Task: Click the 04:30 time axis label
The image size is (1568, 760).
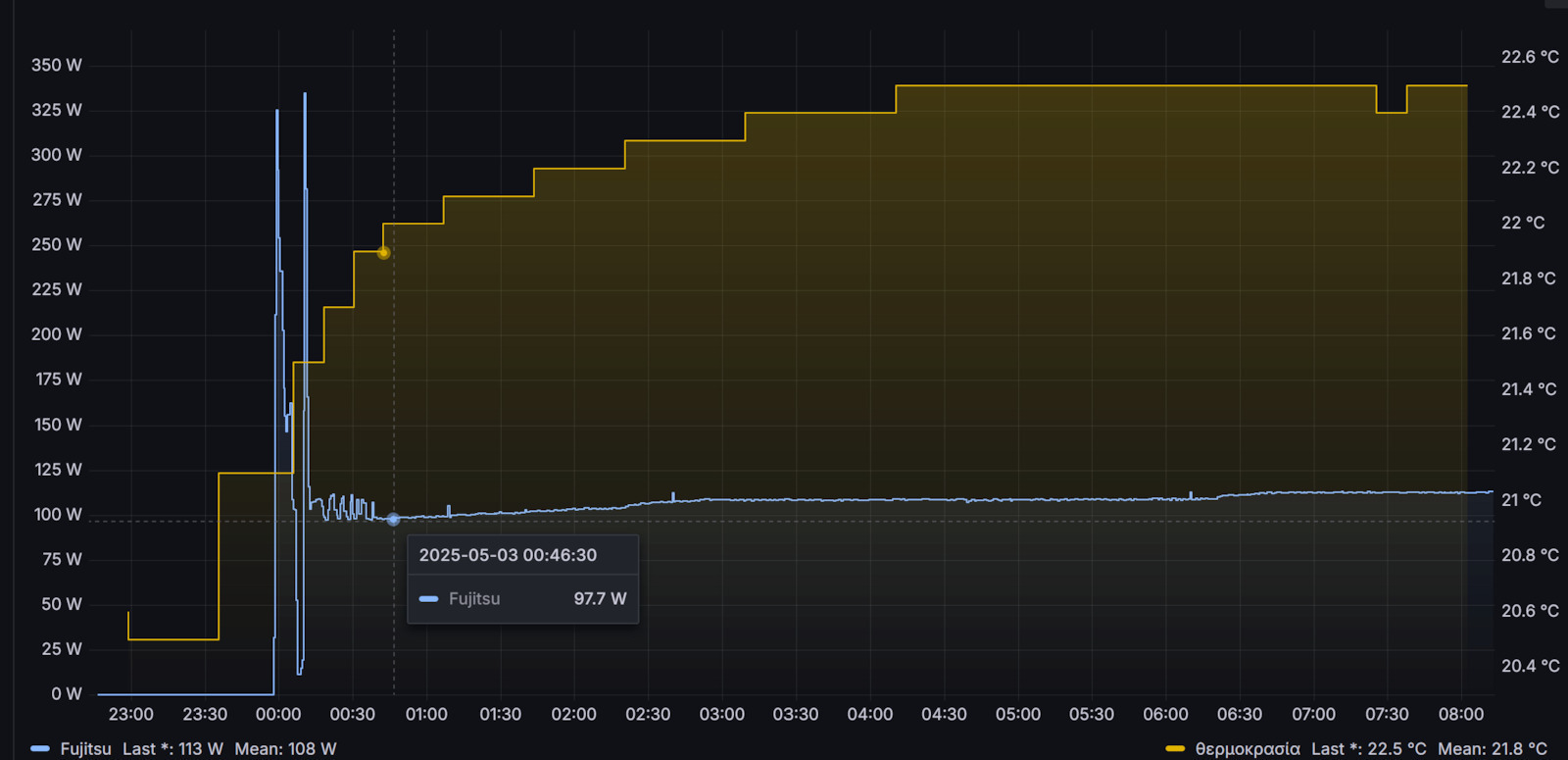Action: [944, 714]
